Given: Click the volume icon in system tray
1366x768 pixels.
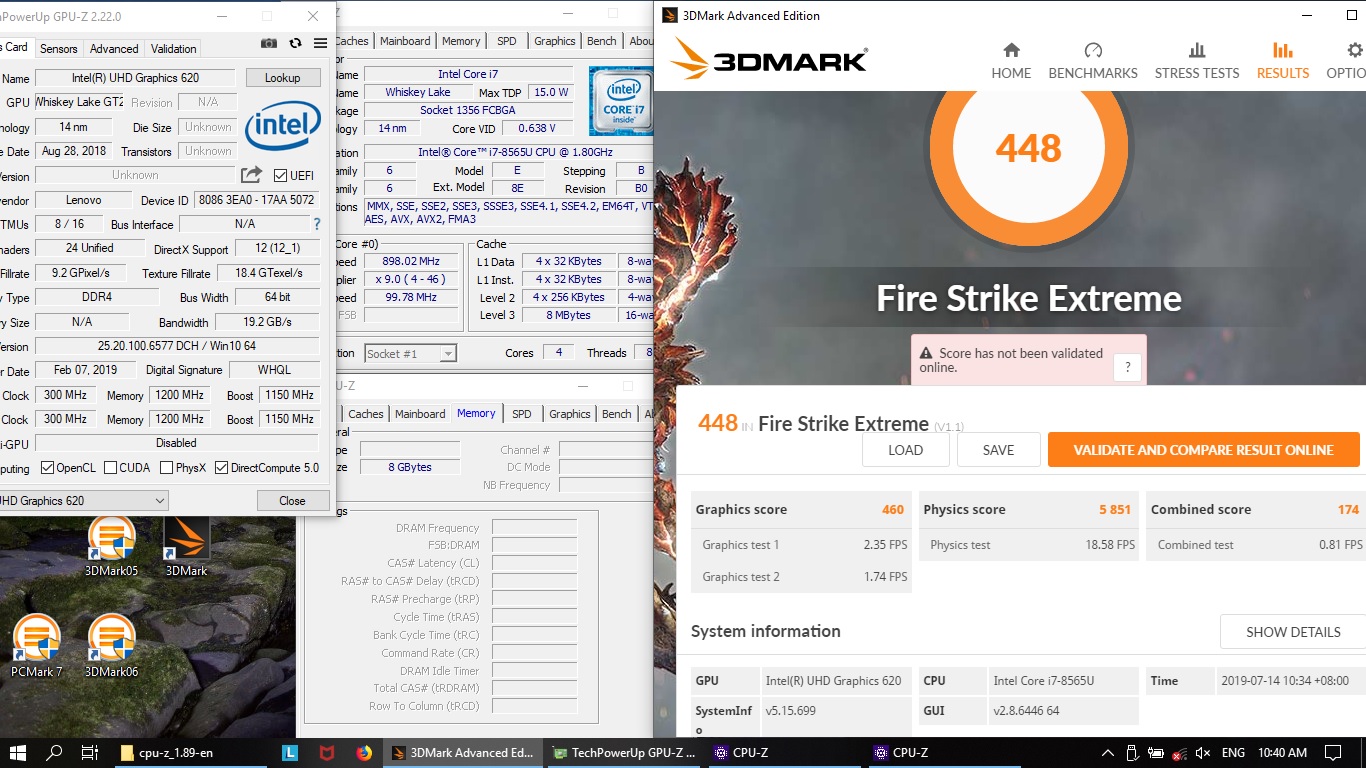Looking at the screenshot, I should pyautogui.click(x=1203, y=752).
